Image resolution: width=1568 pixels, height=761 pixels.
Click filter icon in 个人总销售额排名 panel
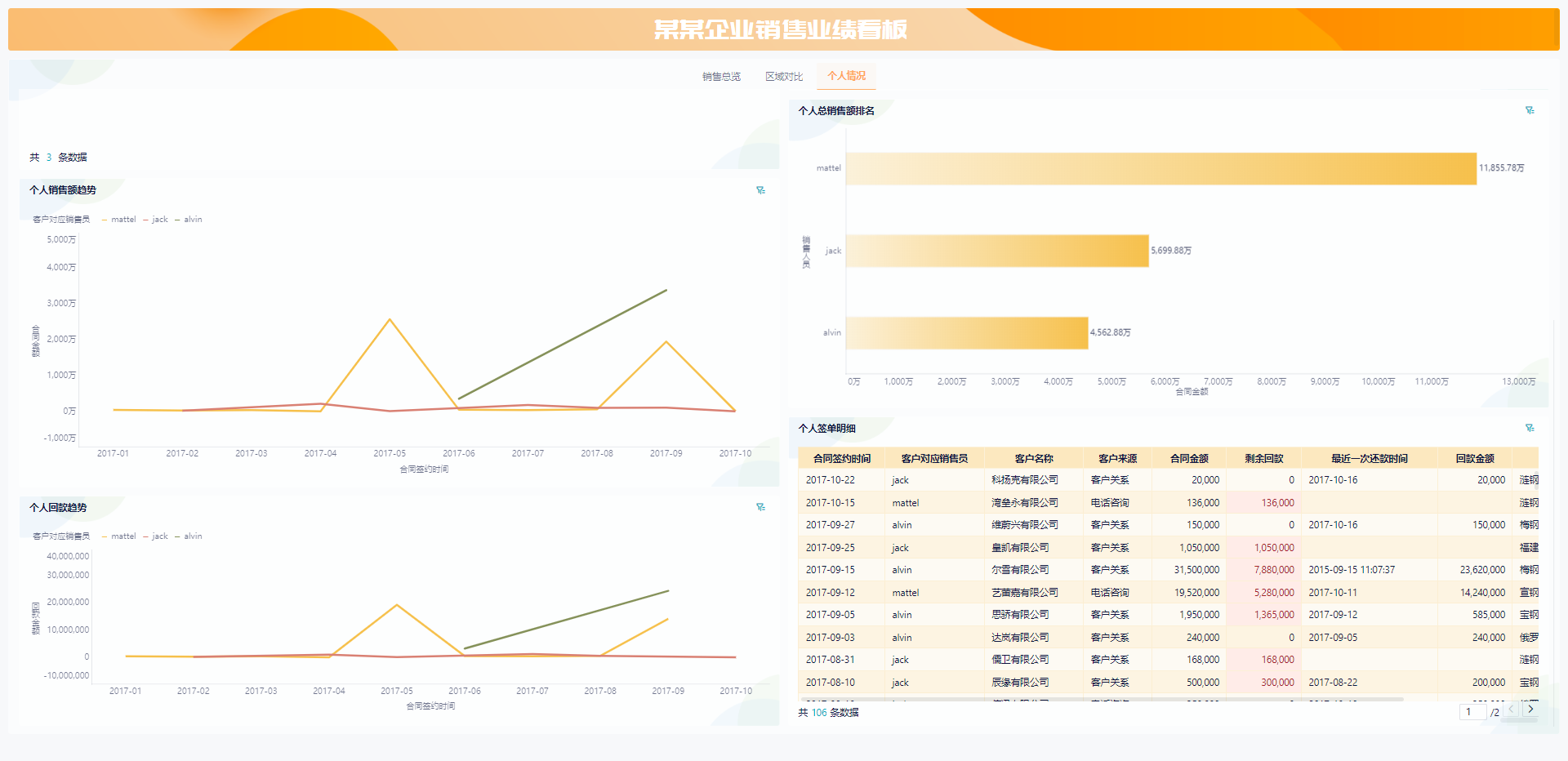pyautogui.click(x=1530, y=110)
